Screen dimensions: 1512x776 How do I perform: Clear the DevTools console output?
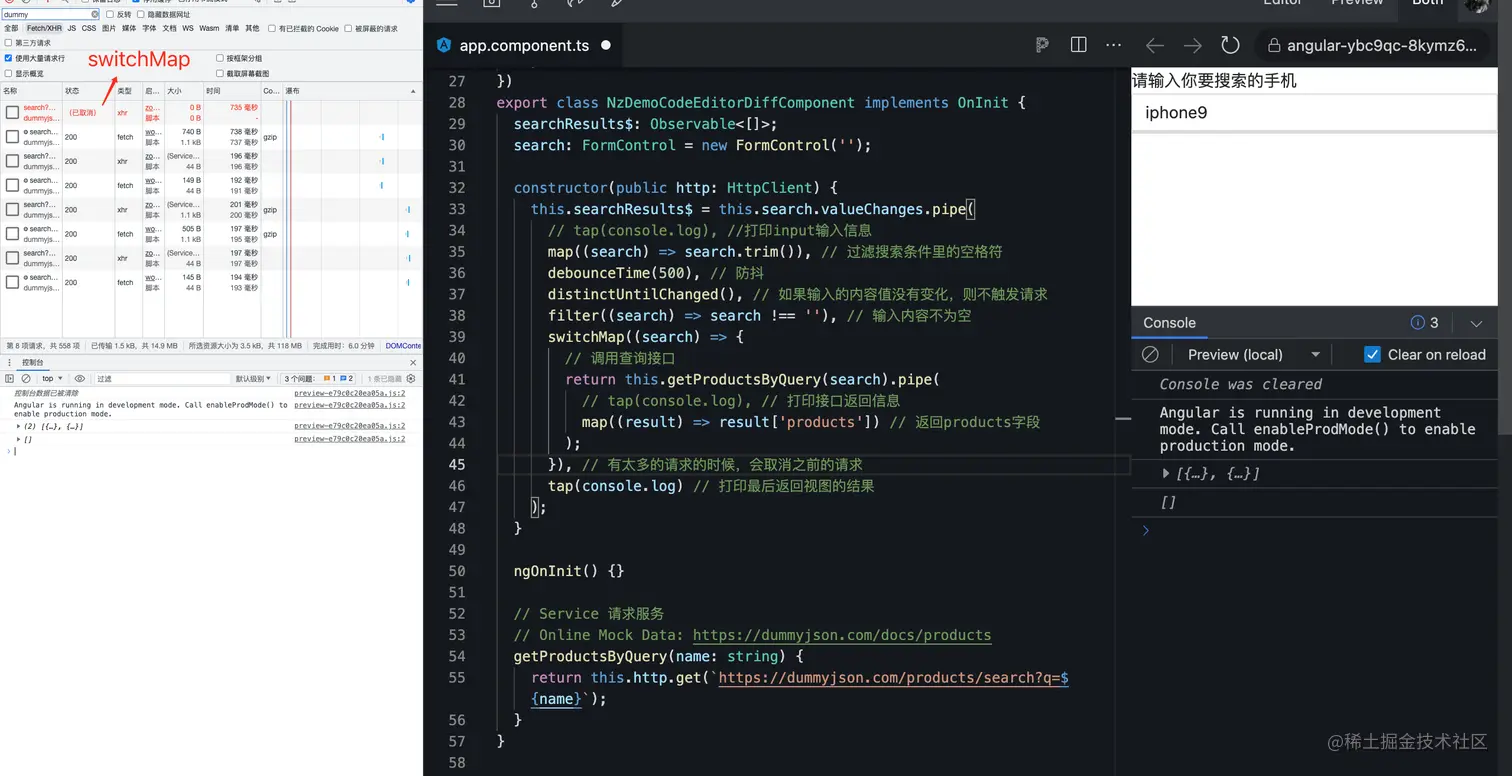click(x=26, y=379)
